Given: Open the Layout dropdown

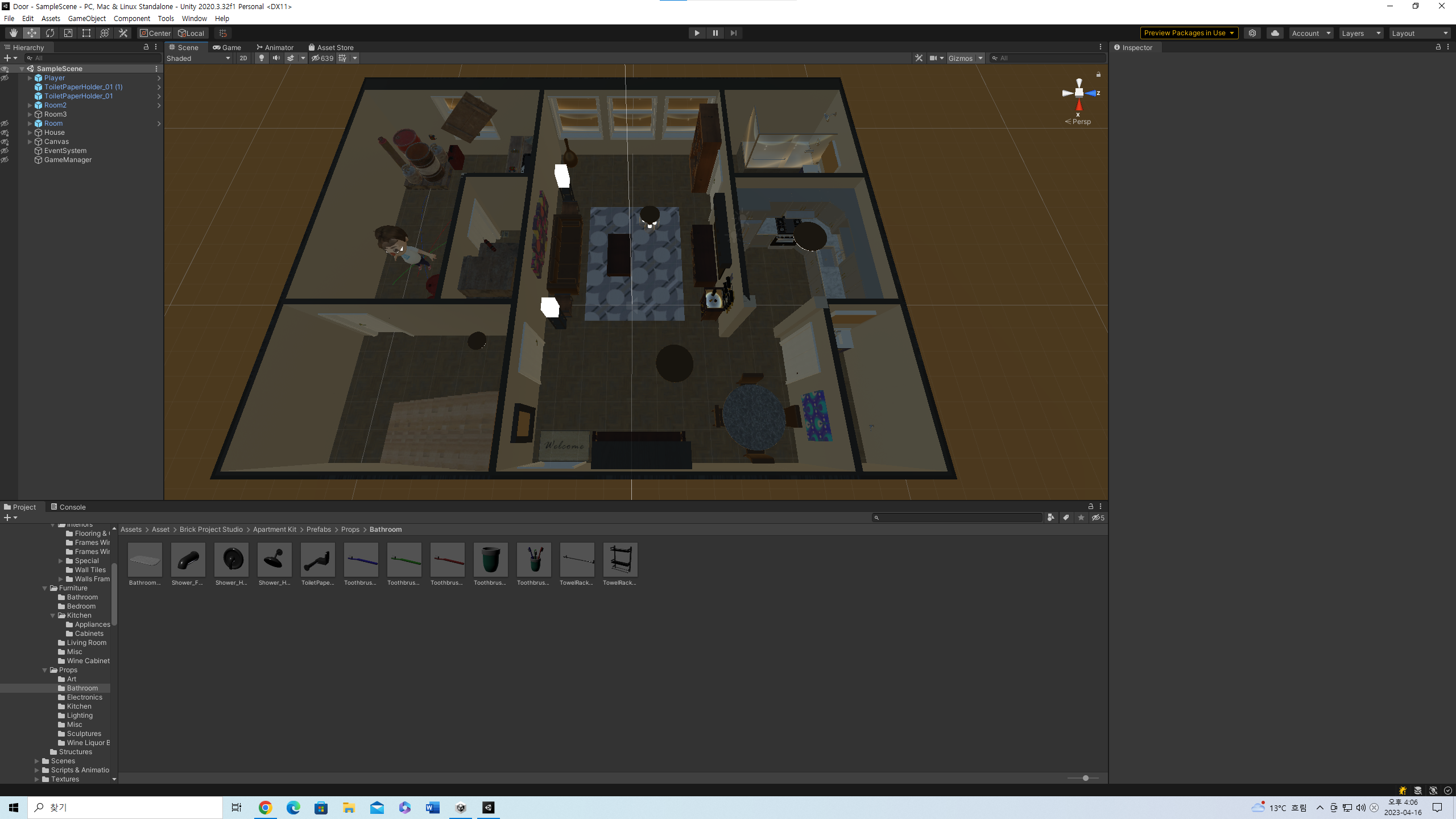Looking at the screenshot, I should [1420, 33].
